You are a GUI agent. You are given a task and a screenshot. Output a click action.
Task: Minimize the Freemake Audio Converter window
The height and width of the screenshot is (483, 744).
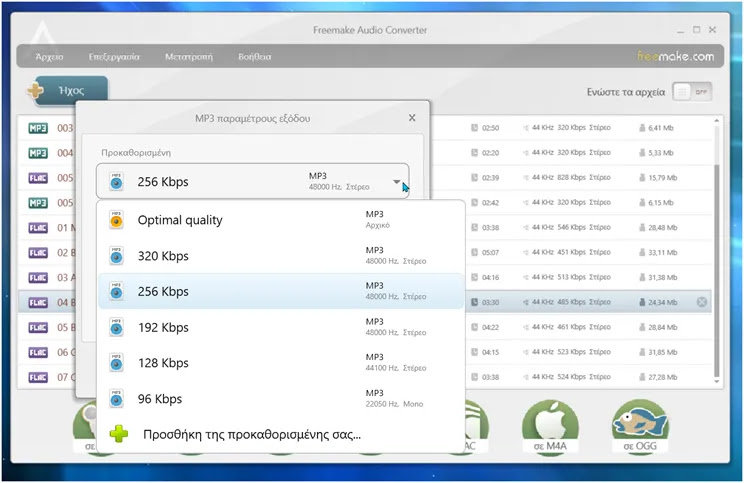[680, 30]
